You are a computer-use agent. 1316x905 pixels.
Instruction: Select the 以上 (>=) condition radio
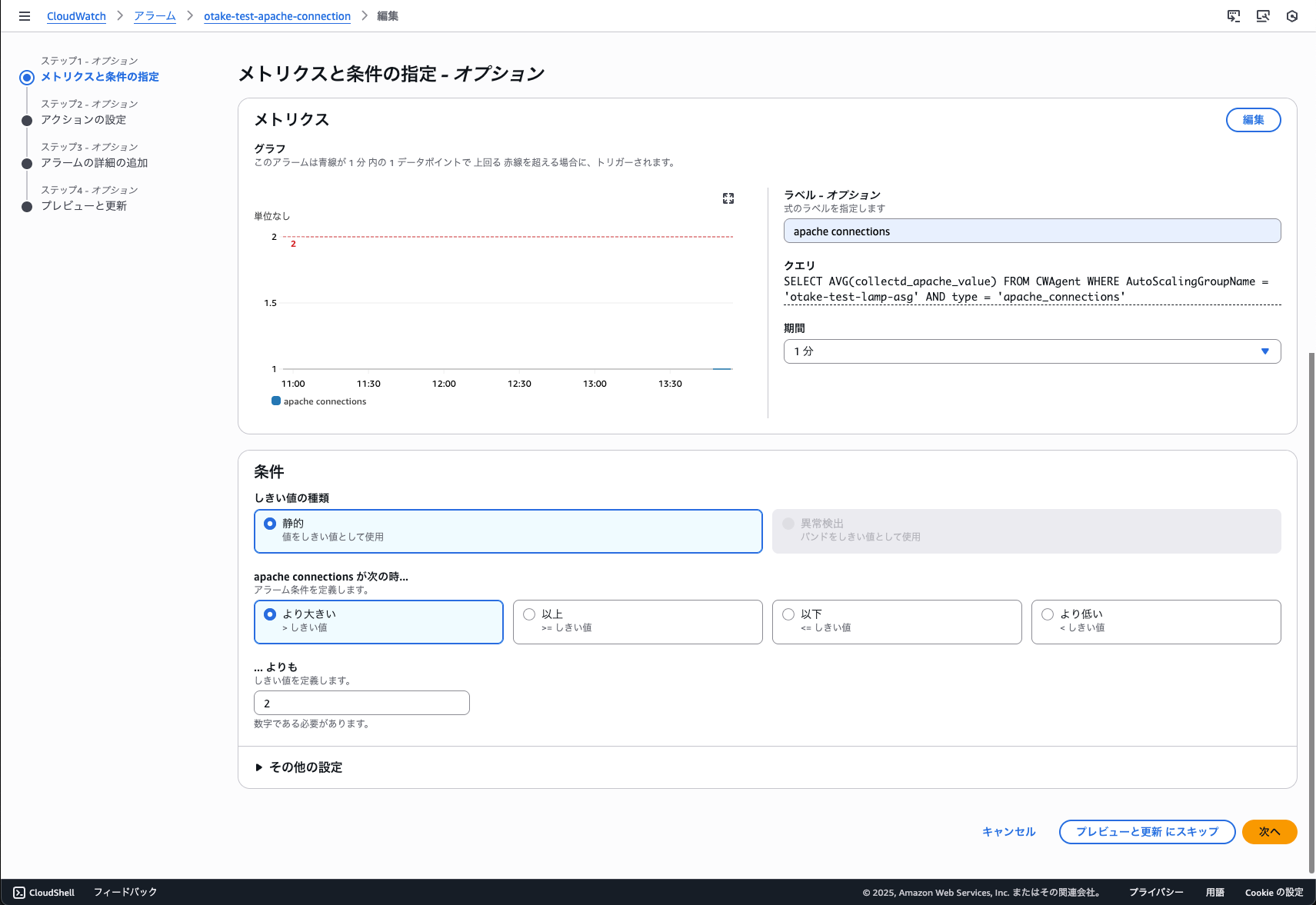[529, 614]
